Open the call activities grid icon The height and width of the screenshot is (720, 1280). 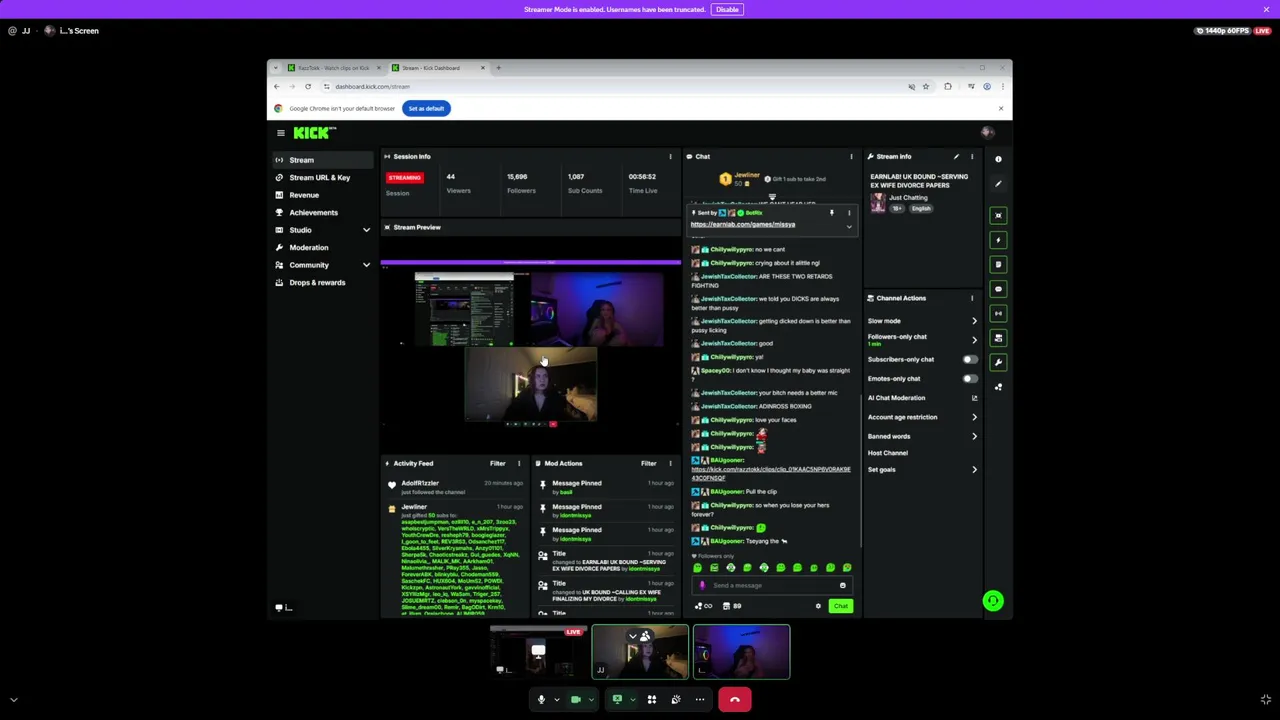652,700
